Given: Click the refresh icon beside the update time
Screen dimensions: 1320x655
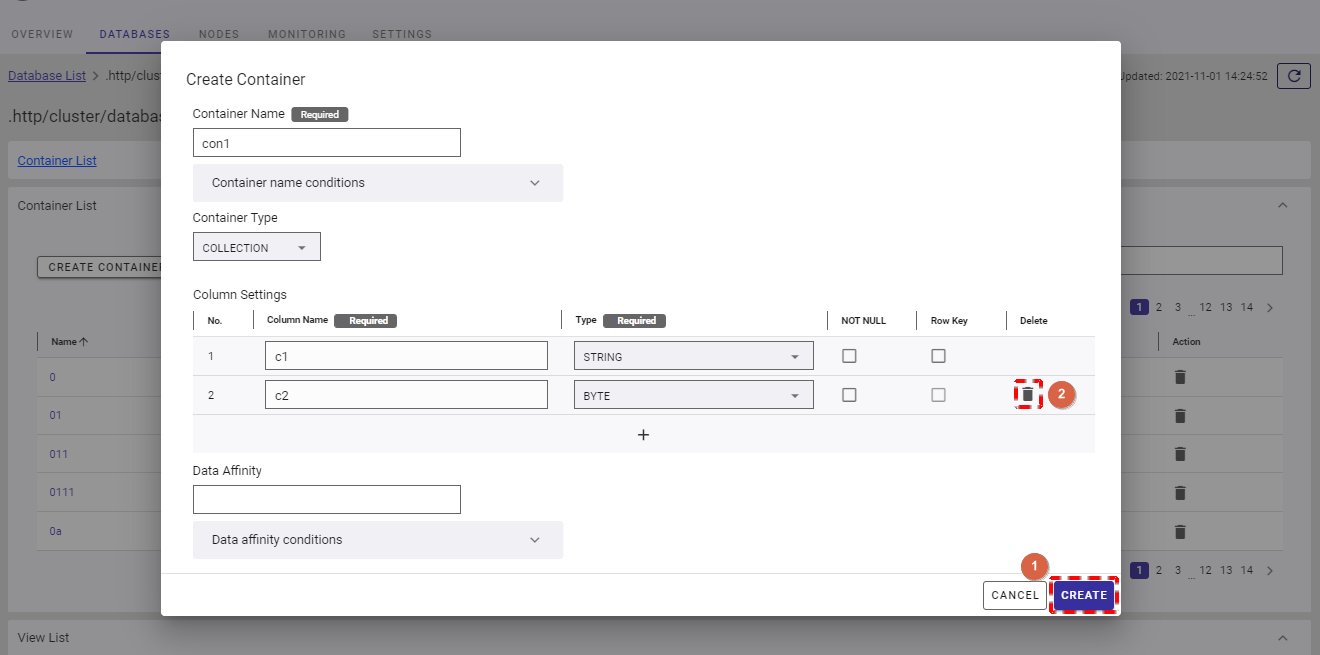Looking at the screenshot, I should coord(1294,76).
